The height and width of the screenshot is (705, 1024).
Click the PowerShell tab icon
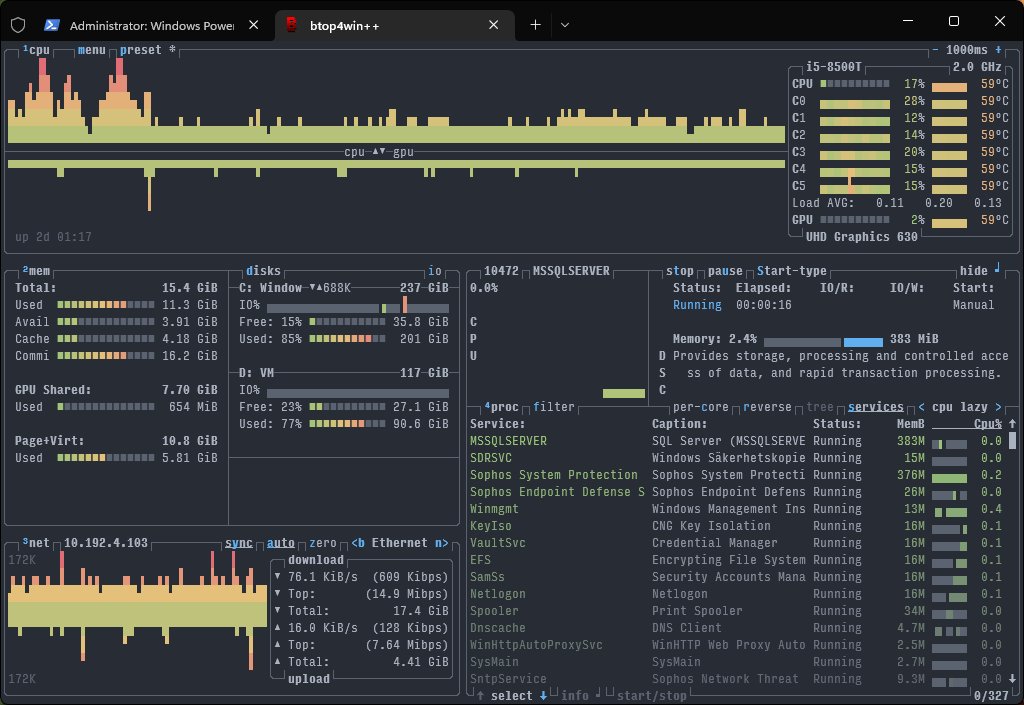pos(52,25)
